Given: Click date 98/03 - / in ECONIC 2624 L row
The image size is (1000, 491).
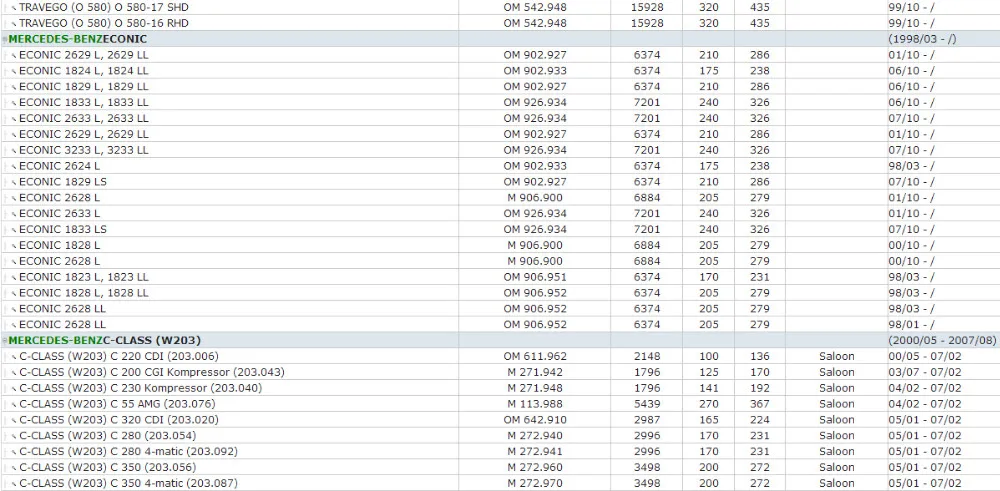Looking at the screenshot, I should pyautogui.click(x=911, y=166).
